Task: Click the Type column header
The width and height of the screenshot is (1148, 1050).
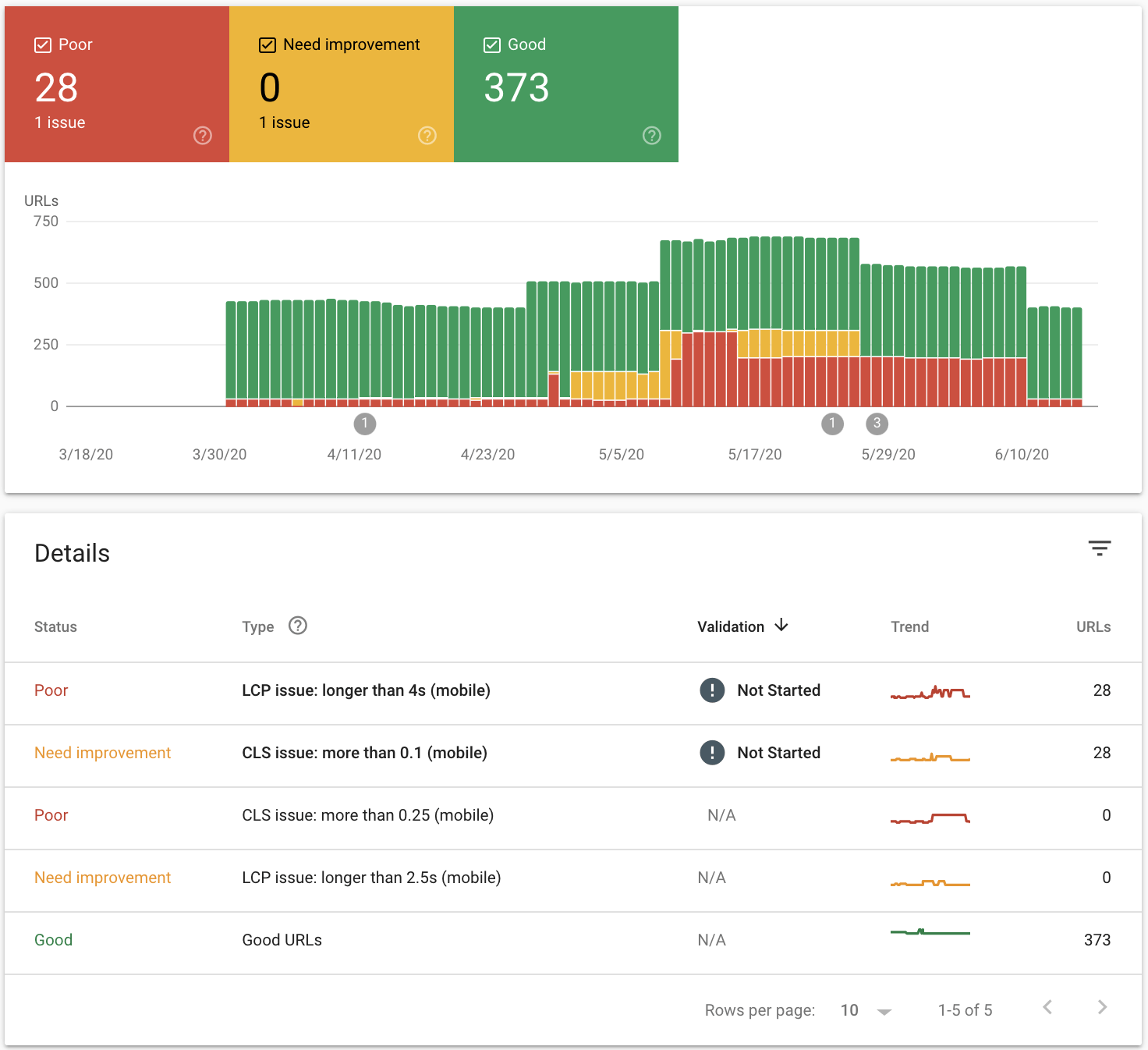Action: (258, 626)
